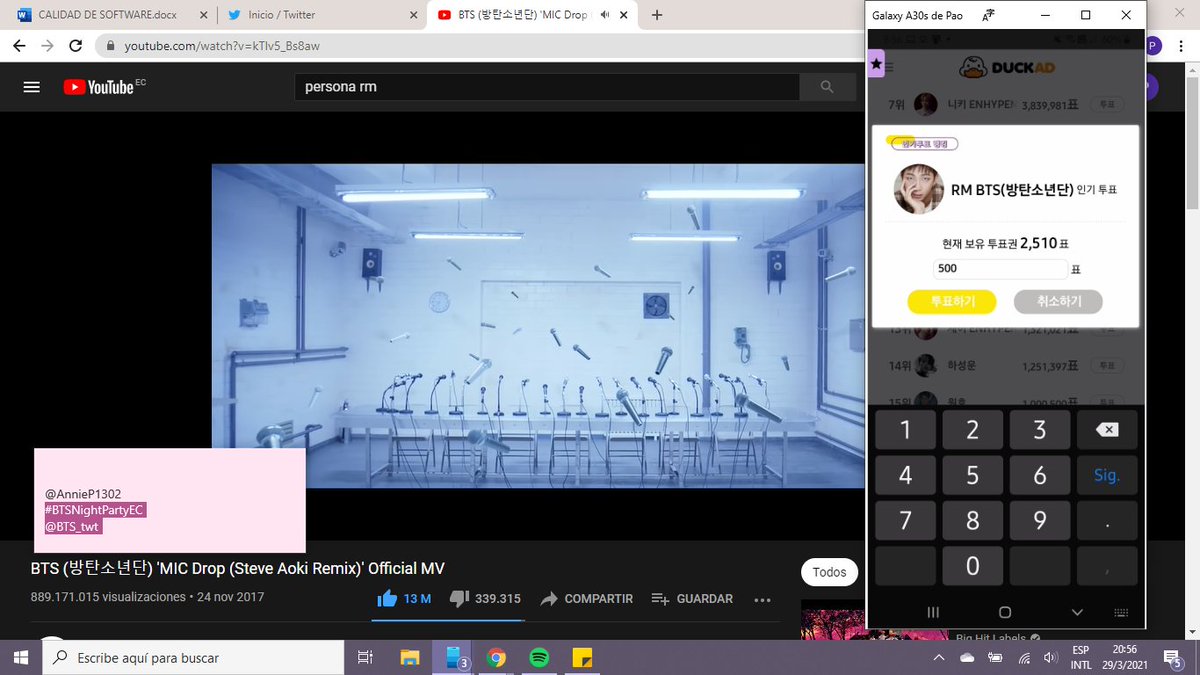Tap number 7 on phone keypad

click(x=905, y=521)
